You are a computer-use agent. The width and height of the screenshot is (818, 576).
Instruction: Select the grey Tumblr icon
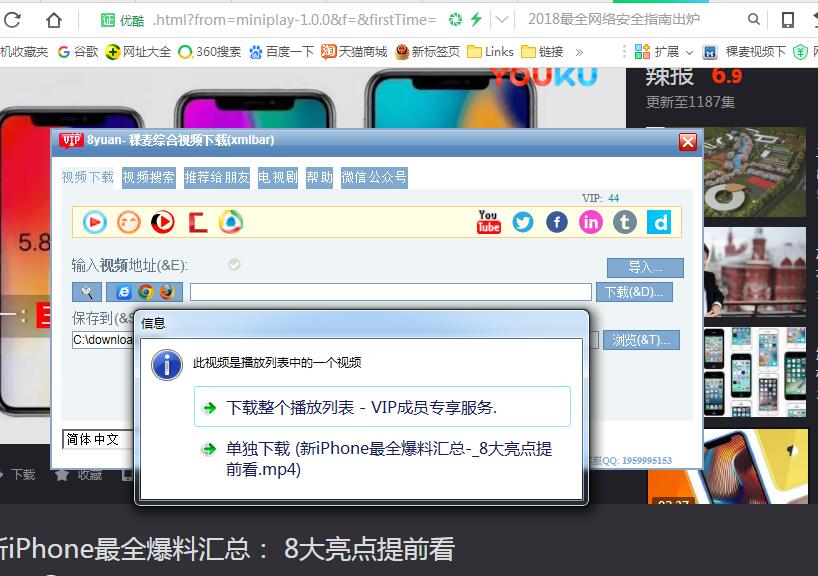point(624,222)
